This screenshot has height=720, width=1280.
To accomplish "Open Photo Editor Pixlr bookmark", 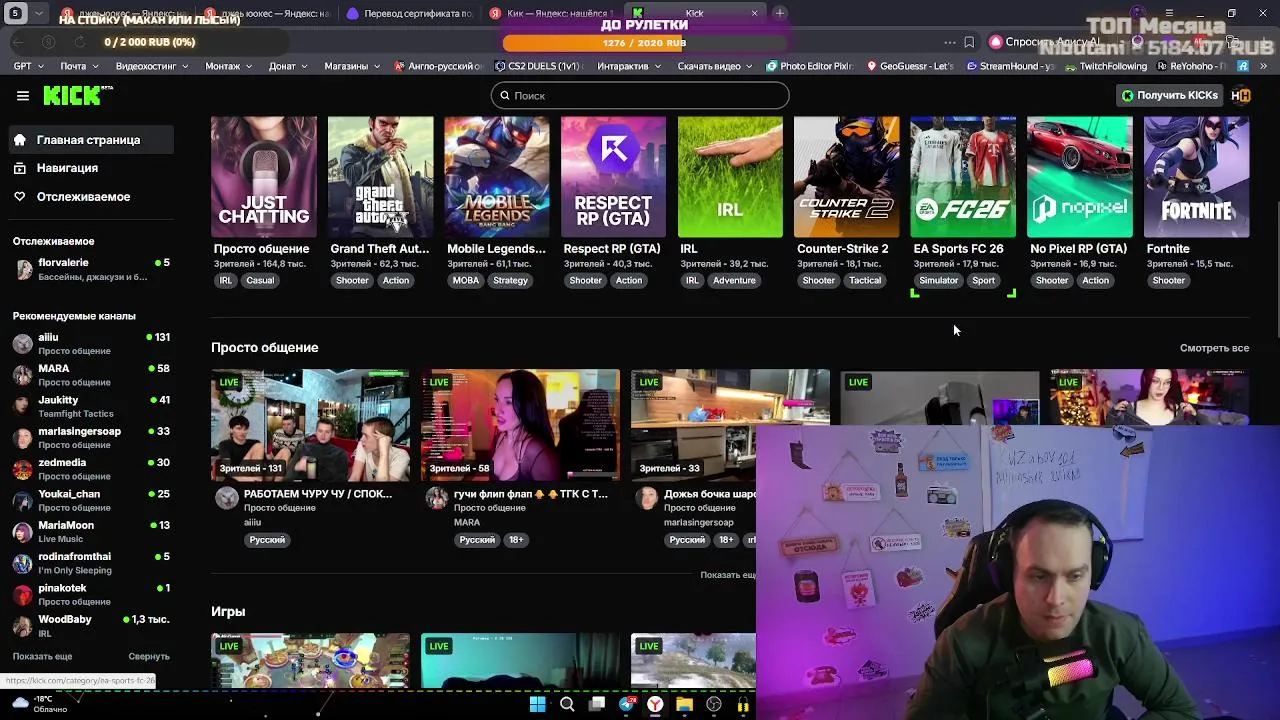I will click(x=808, y=66).
